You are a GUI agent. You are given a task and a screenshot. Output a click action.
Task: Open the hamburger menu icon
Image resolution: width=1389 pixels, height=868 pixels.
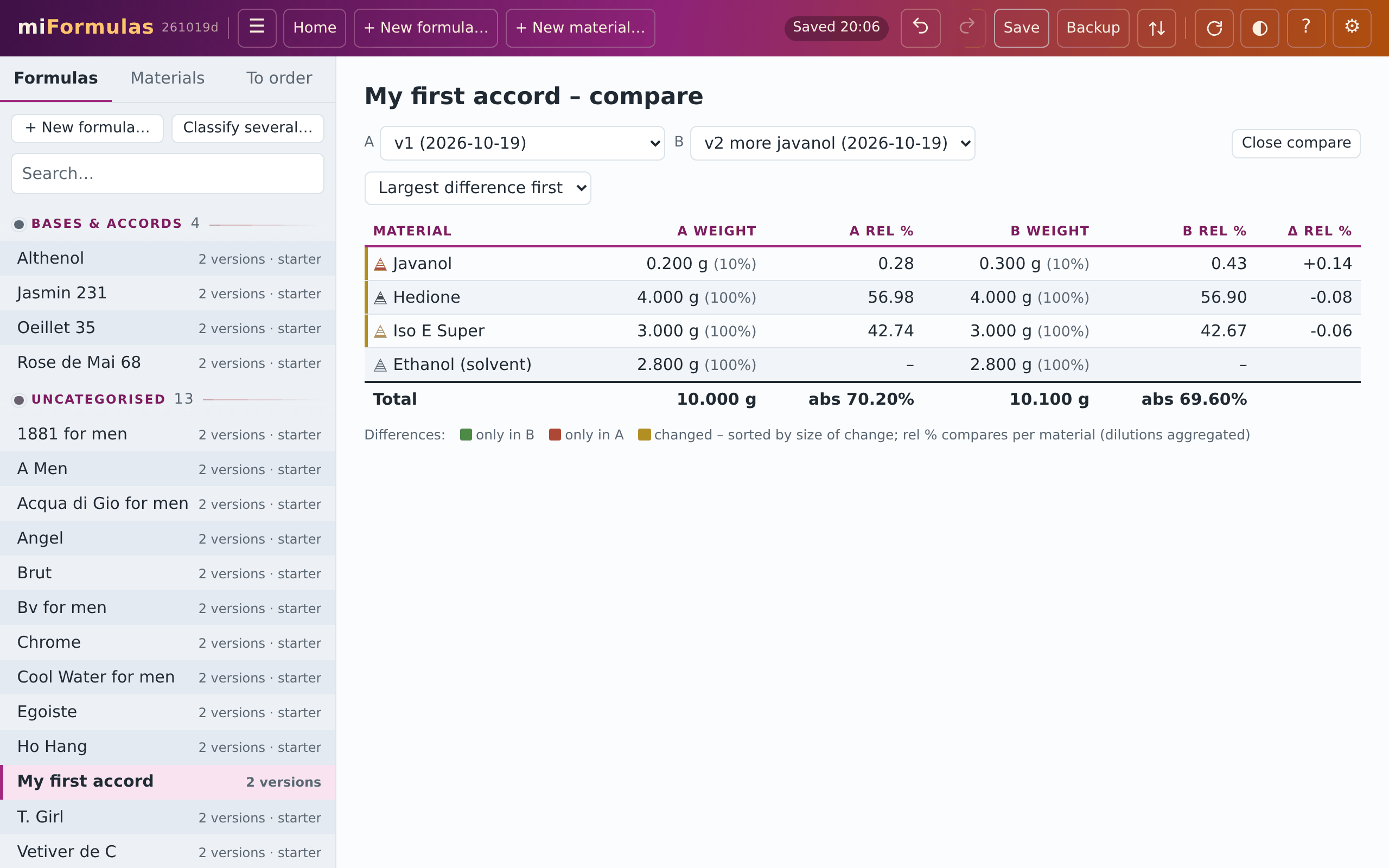coord(257,28)
